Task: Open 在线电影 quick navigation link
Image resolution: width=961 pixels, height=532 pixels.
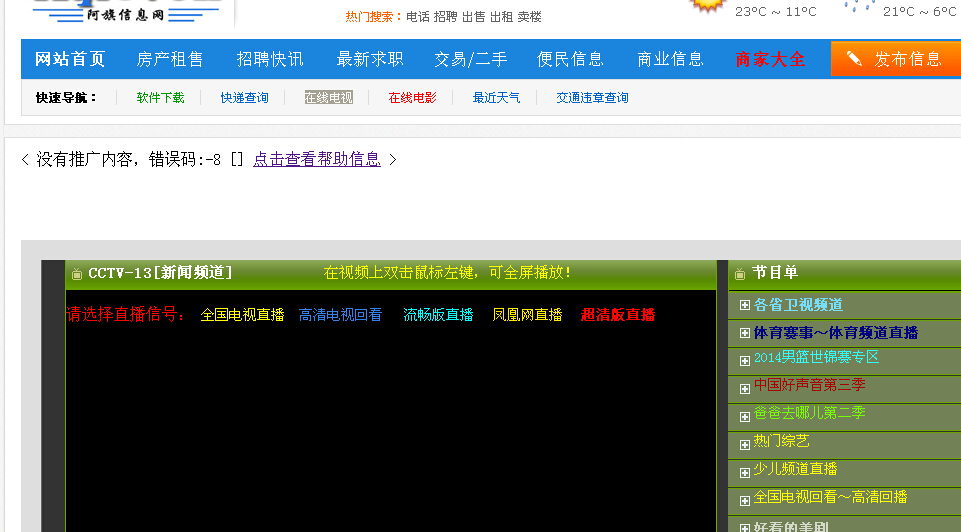Action: pos(412,98)
